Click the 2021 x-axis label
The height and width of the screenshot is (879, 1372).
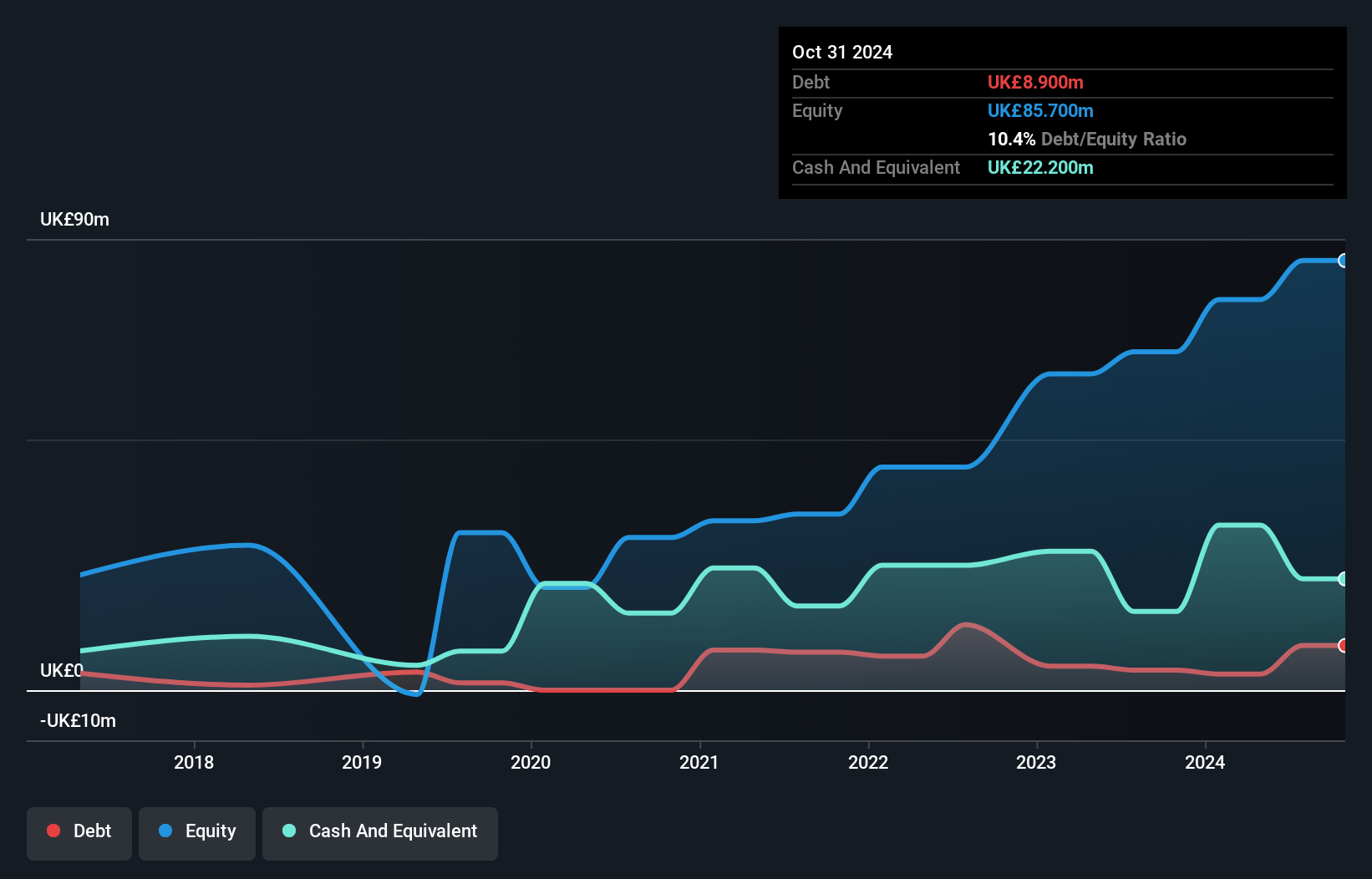pos(699,762)
